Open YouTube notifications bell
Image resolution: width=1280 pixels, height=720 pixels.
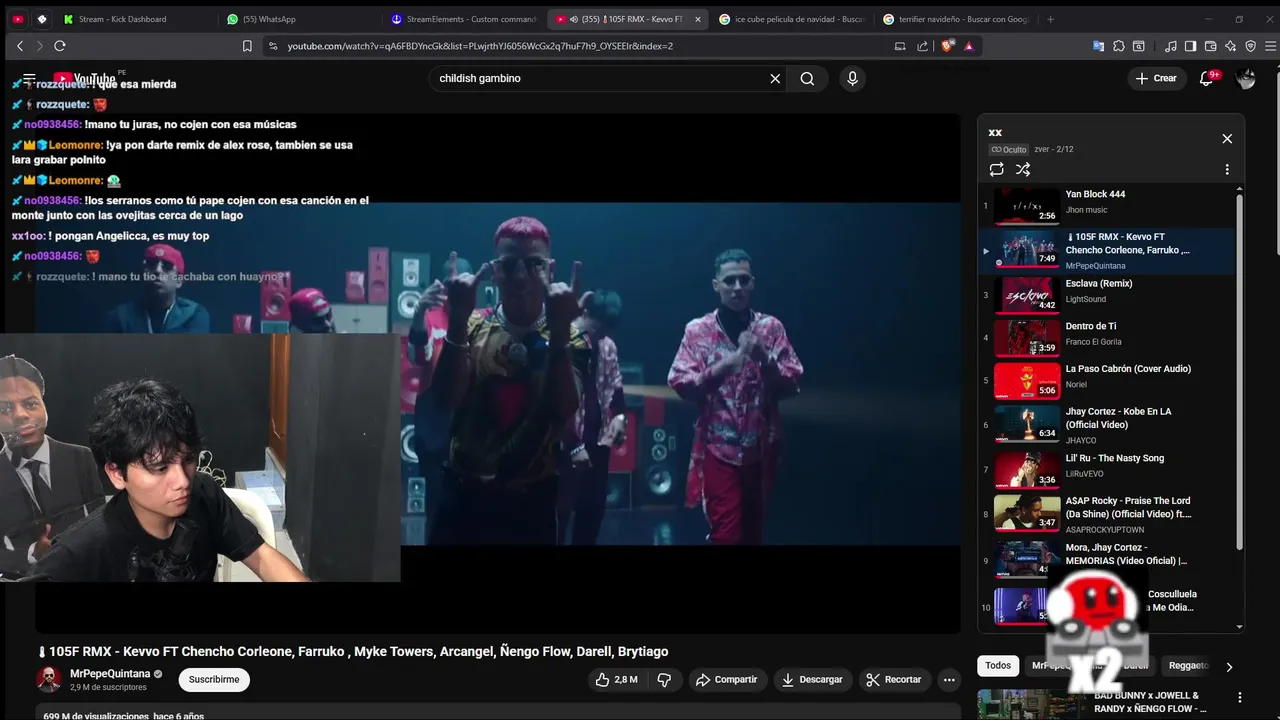tap(1207, 78)
